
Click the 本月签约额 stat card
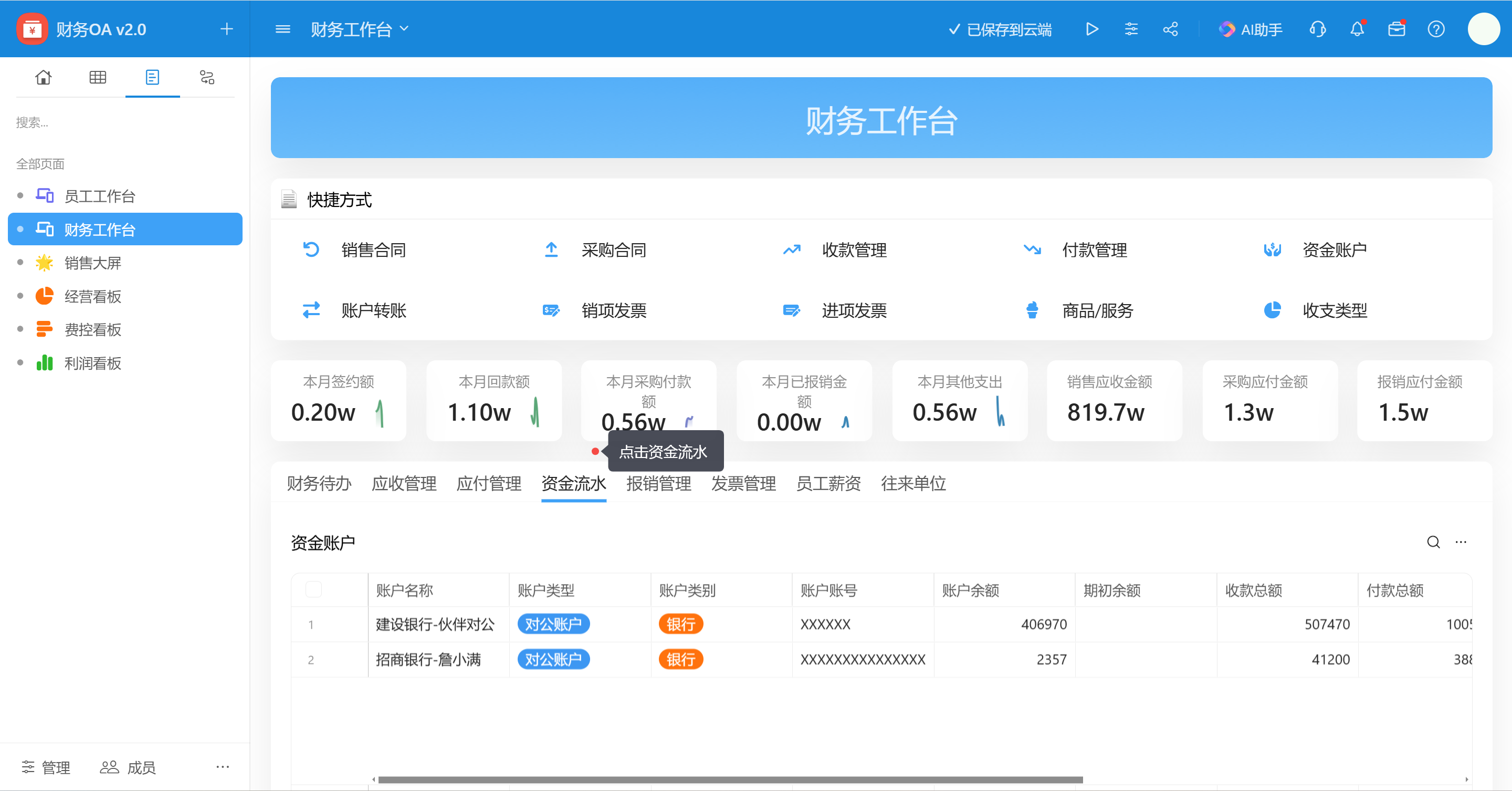[338, 401]
